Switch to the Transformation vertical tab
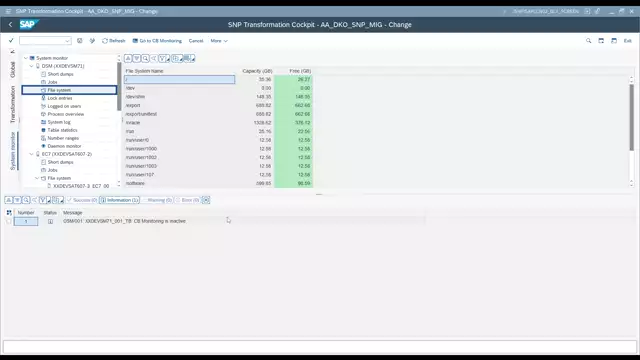The width and height of the screenshot is (640, 360). coord(12,104)
